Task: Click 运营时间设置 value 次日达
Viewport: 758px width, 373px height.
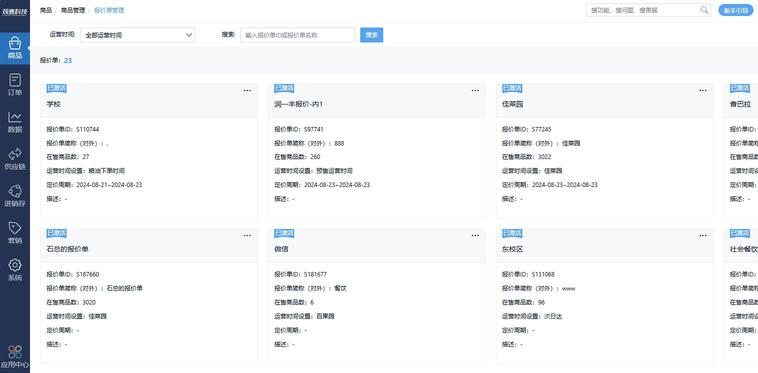Action: [x=553, y=316]
